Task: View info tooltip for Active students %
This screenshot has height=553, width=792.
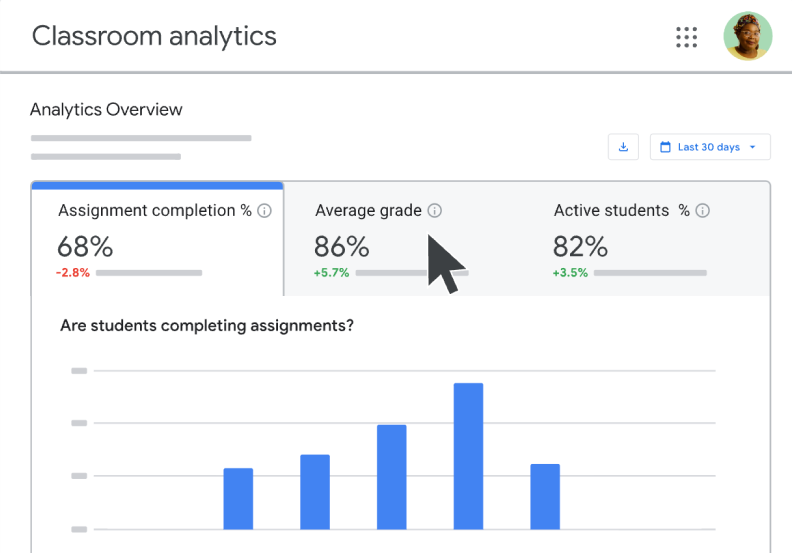Action: point(702,211)
